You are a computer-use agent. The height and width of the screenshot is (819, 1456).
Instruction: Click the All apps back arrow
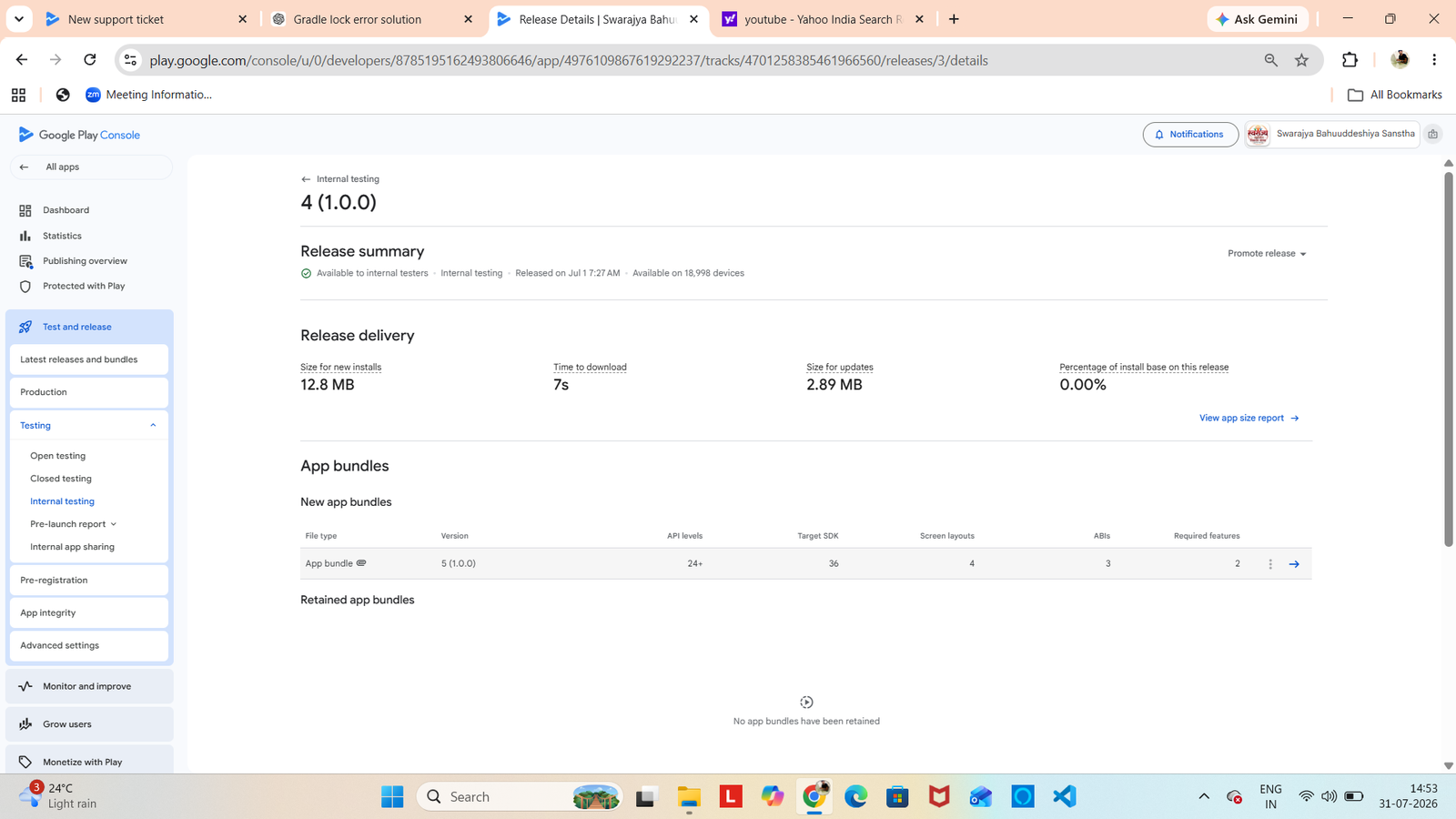pyautogui.click(x=25, y=167)
